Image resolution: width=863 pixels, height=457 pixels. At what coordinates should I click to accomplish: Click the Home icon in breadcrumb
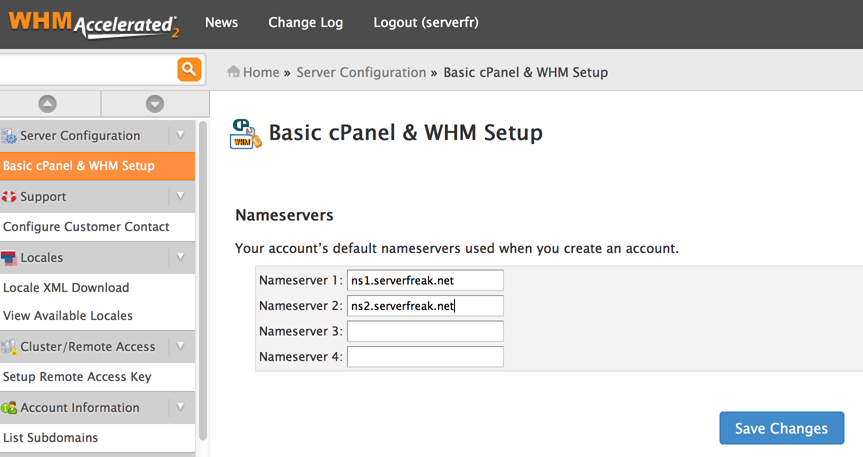tap(233, 72)
